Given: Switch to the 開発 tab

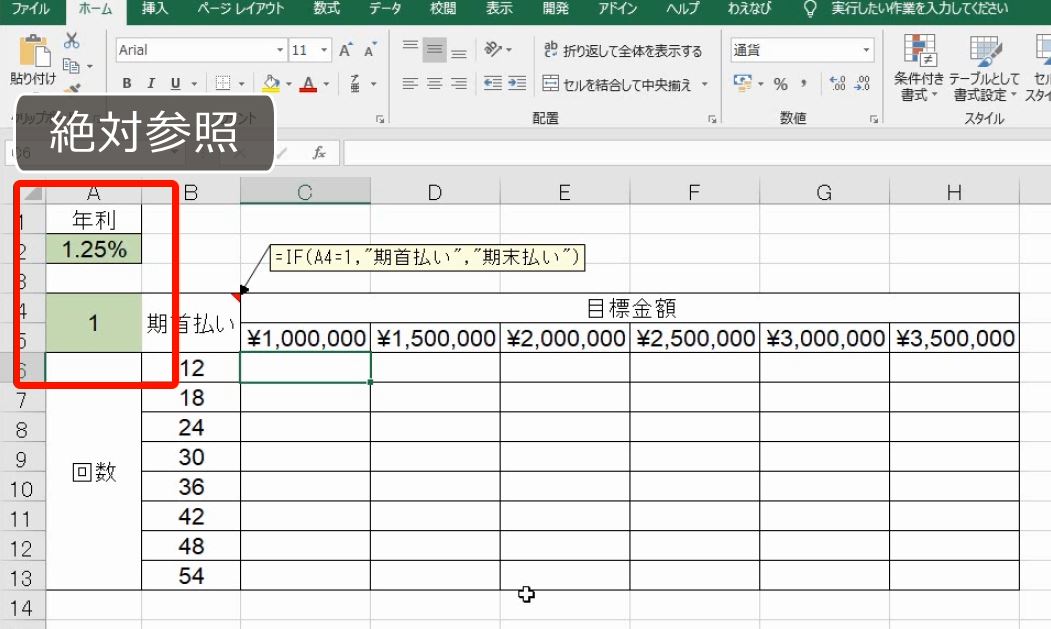Looking at the screenshot, I should click(556, 9).
